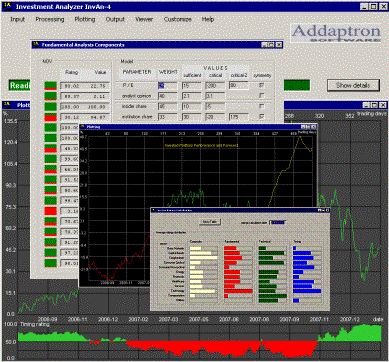The image size is (389, 362).
Task: Click the P/E parameter label
Action: (129, 86)
